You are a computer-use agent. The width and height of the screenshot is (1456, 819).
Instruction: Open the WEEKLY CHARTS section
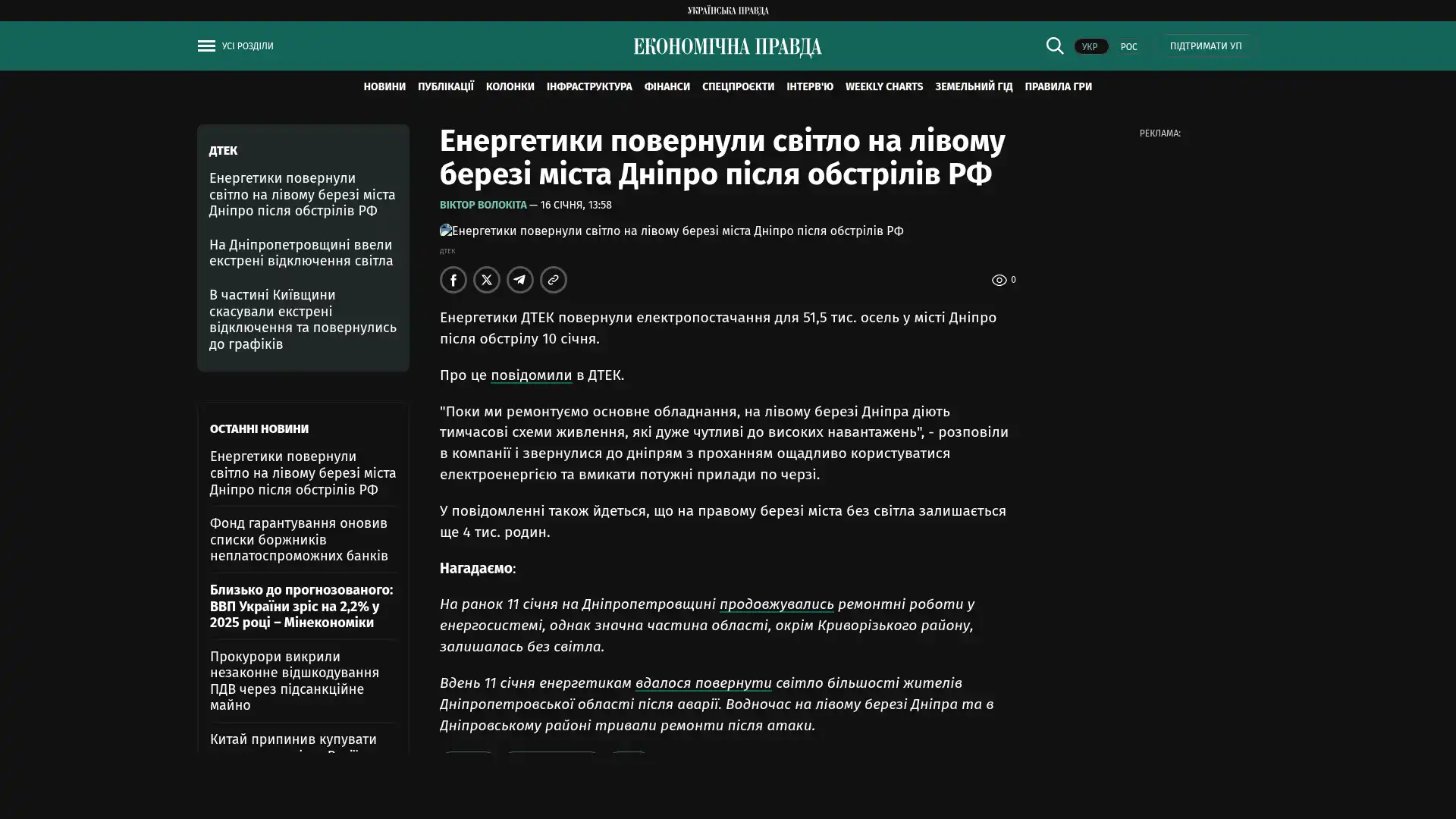[883, 87]
